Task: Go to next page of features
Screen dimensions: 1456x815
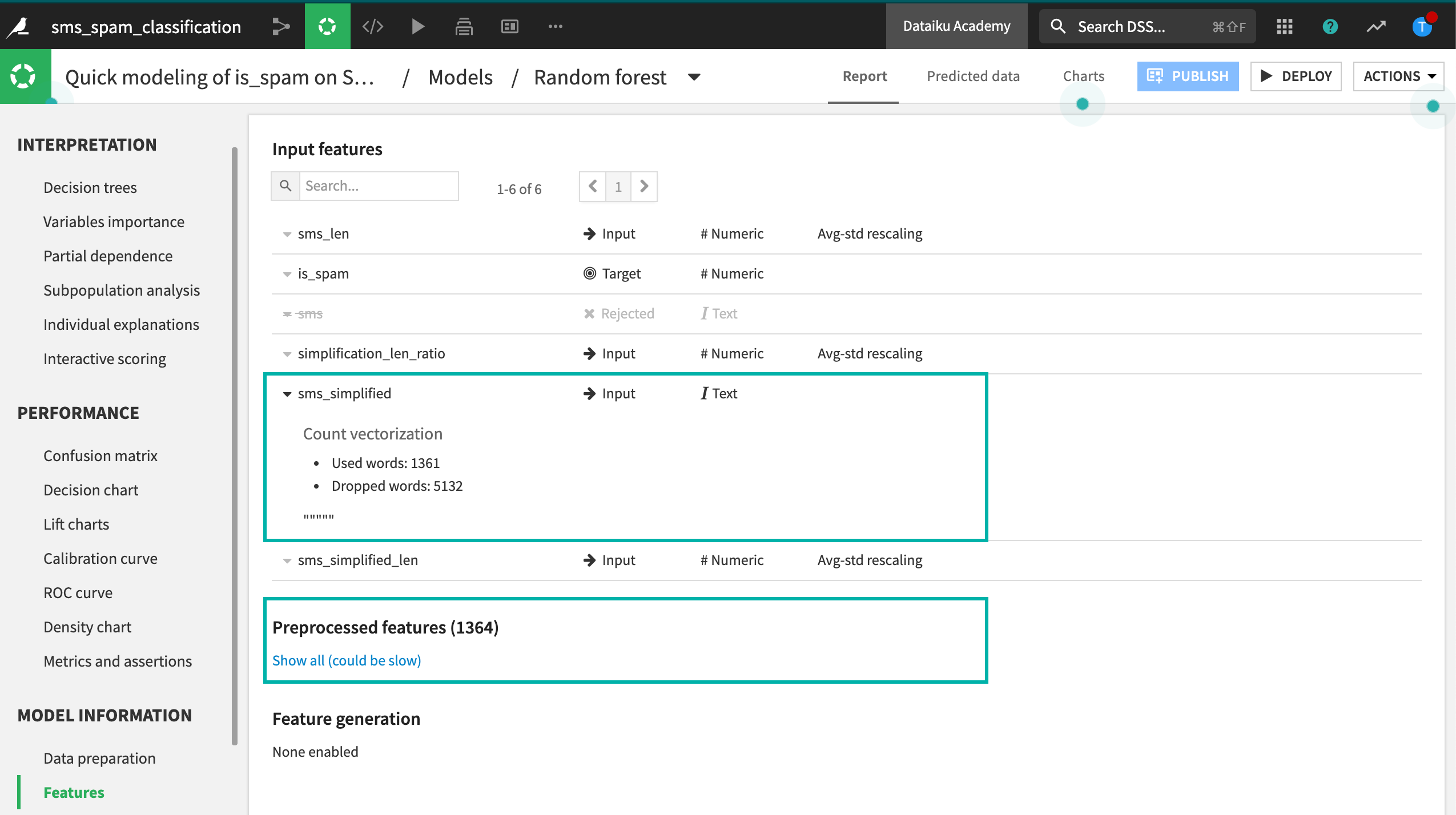Action: click(644, 186)
